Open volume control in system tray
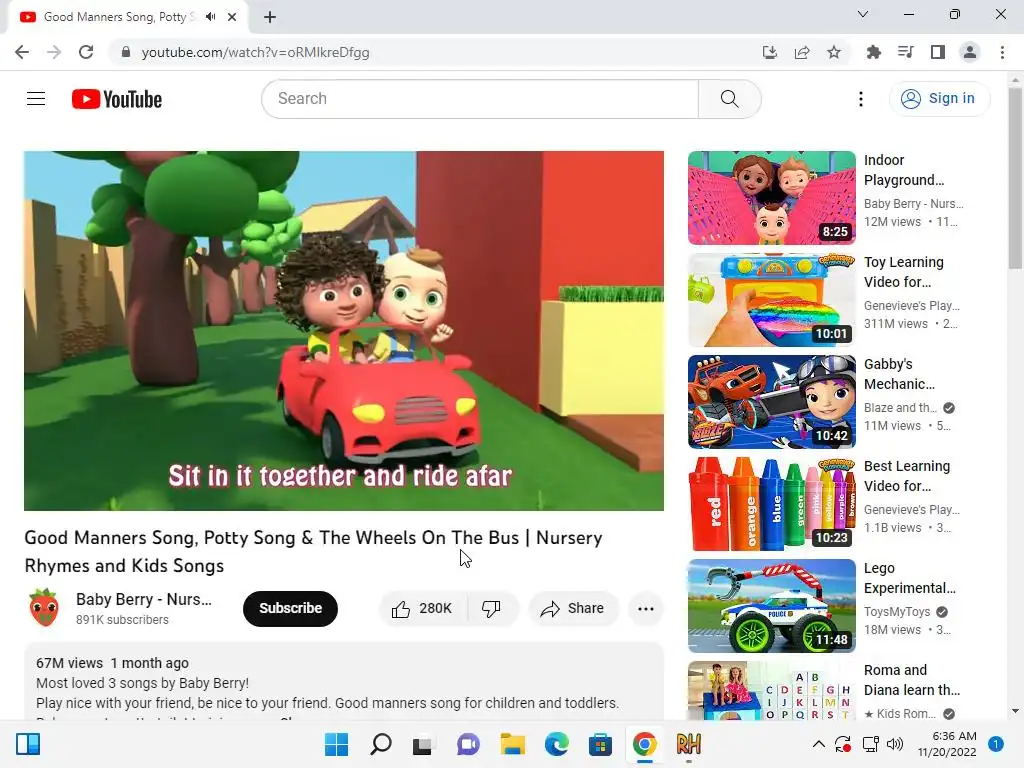This screenshot has height=768, width=1024. click(x=895, y=744)
